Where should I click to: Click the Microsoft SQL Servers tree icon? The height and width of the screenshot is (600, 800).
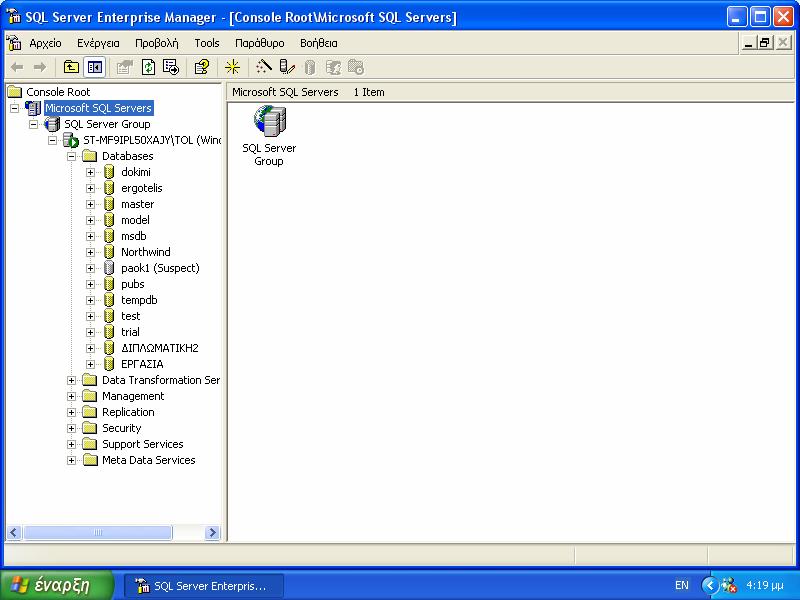(x=33, y=108)
